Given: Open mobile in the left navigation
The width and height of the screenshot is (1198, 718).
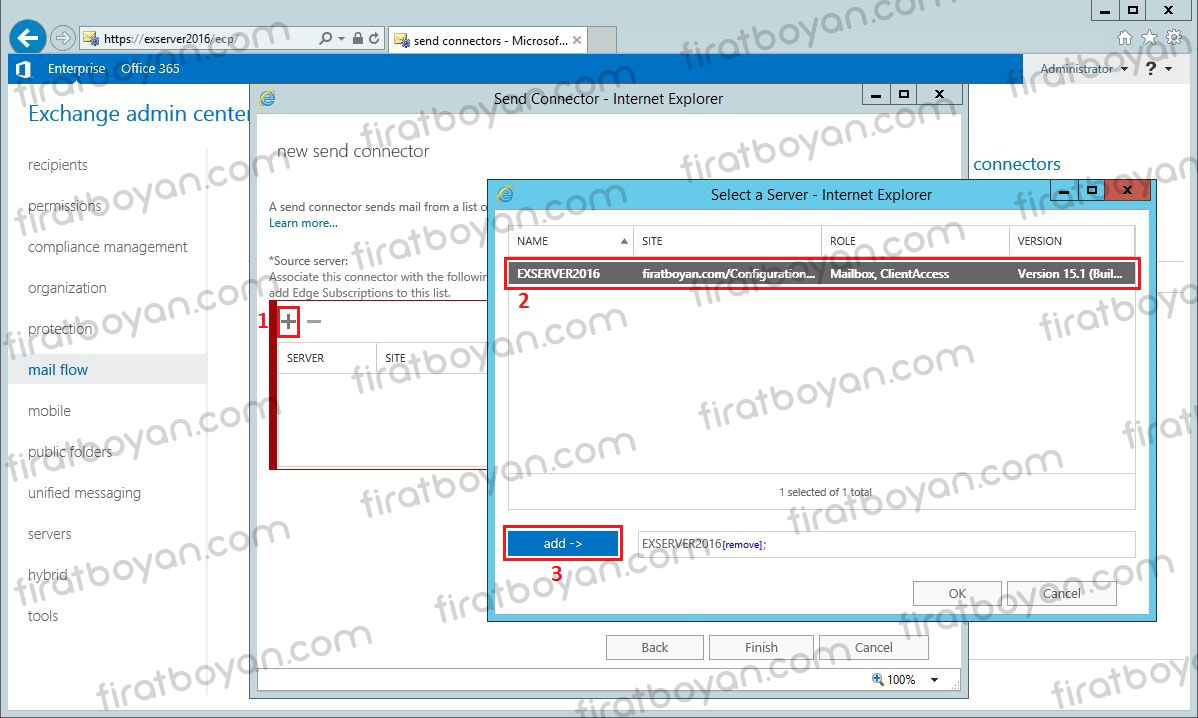Looking at the screenshot, I should (x=49, y=411).
